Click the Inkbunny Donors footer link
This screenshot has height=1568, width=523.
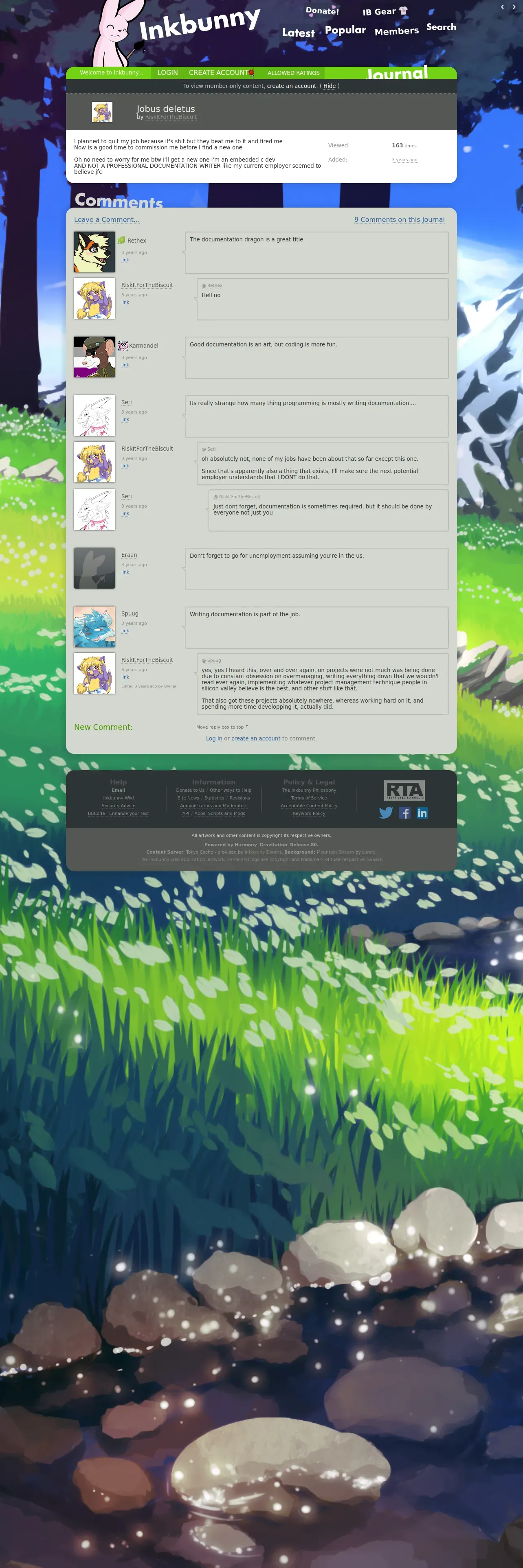tap(263, 852)
